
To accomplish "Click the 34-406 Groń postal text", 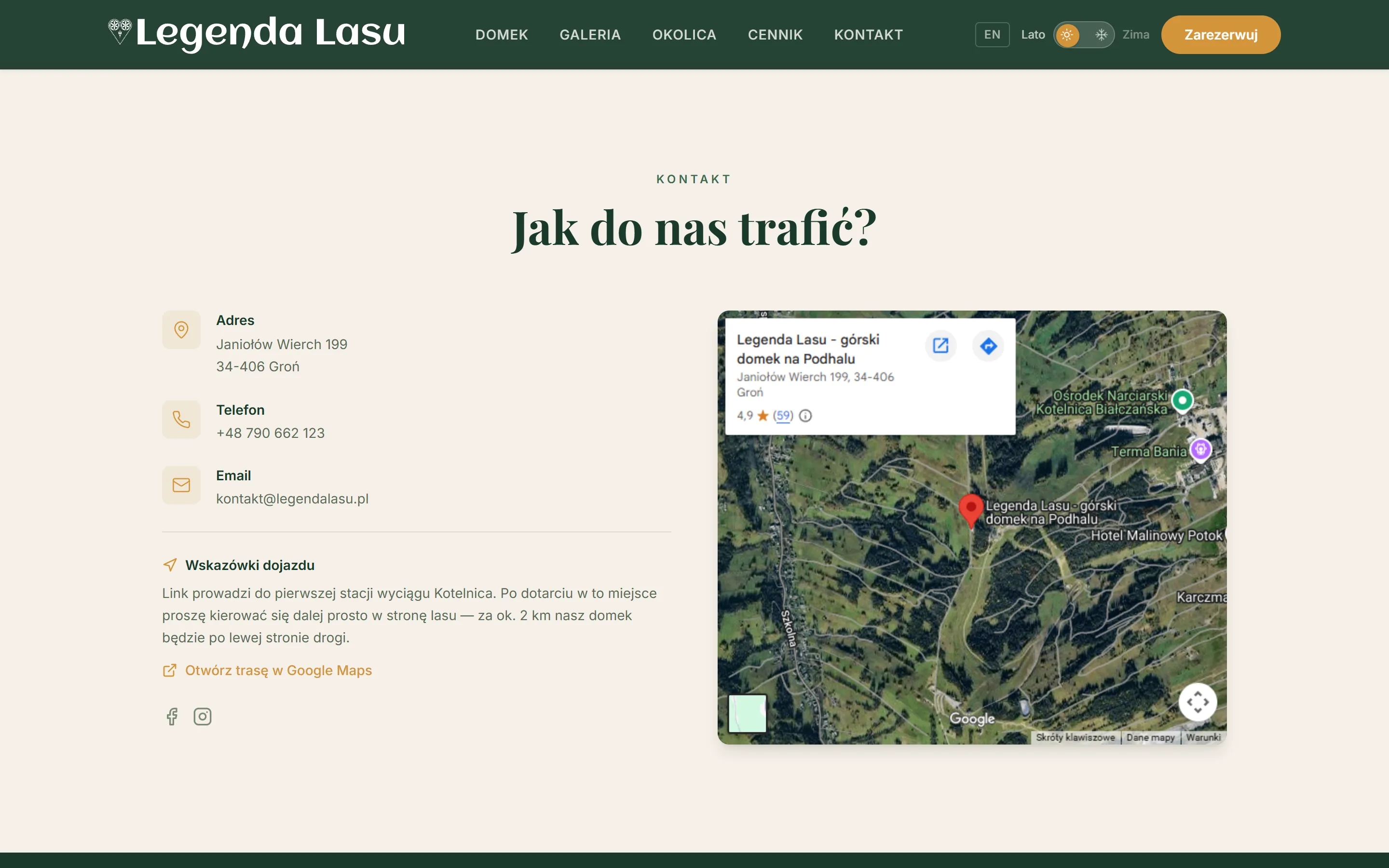I will (x=258, y=366).
